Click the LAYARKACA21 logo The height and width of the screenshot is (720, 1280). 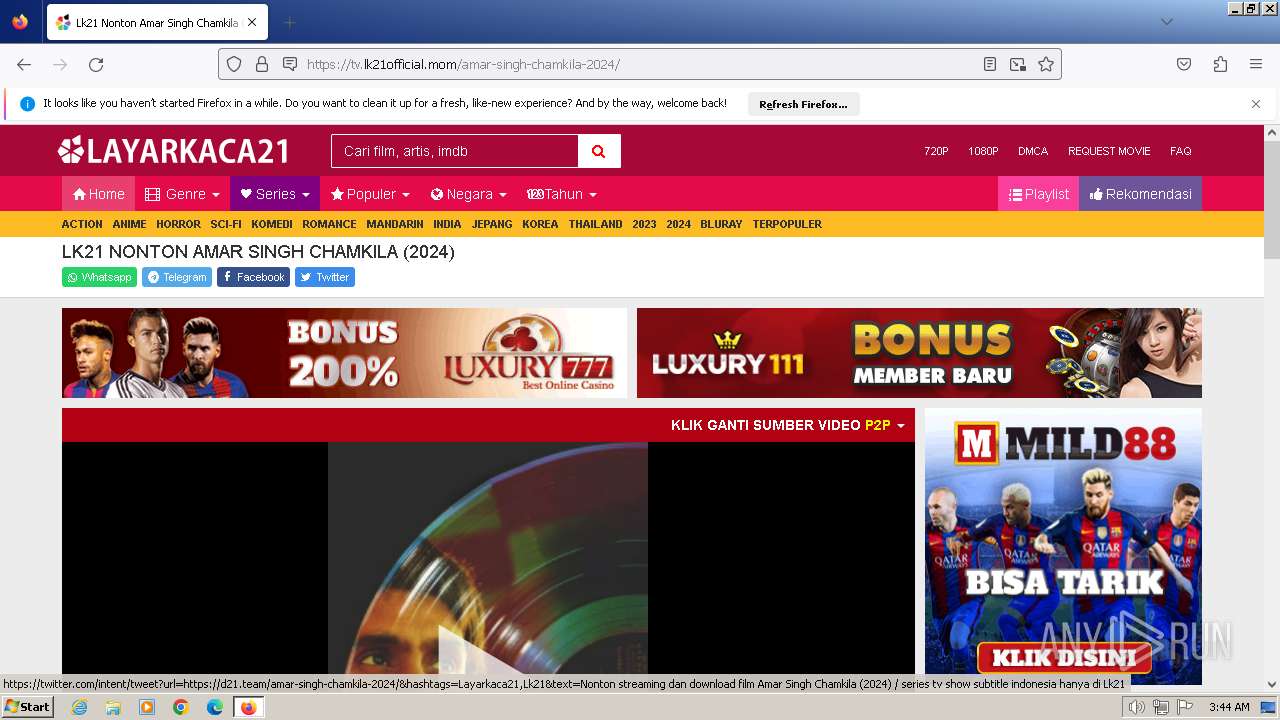coord(173,151)
